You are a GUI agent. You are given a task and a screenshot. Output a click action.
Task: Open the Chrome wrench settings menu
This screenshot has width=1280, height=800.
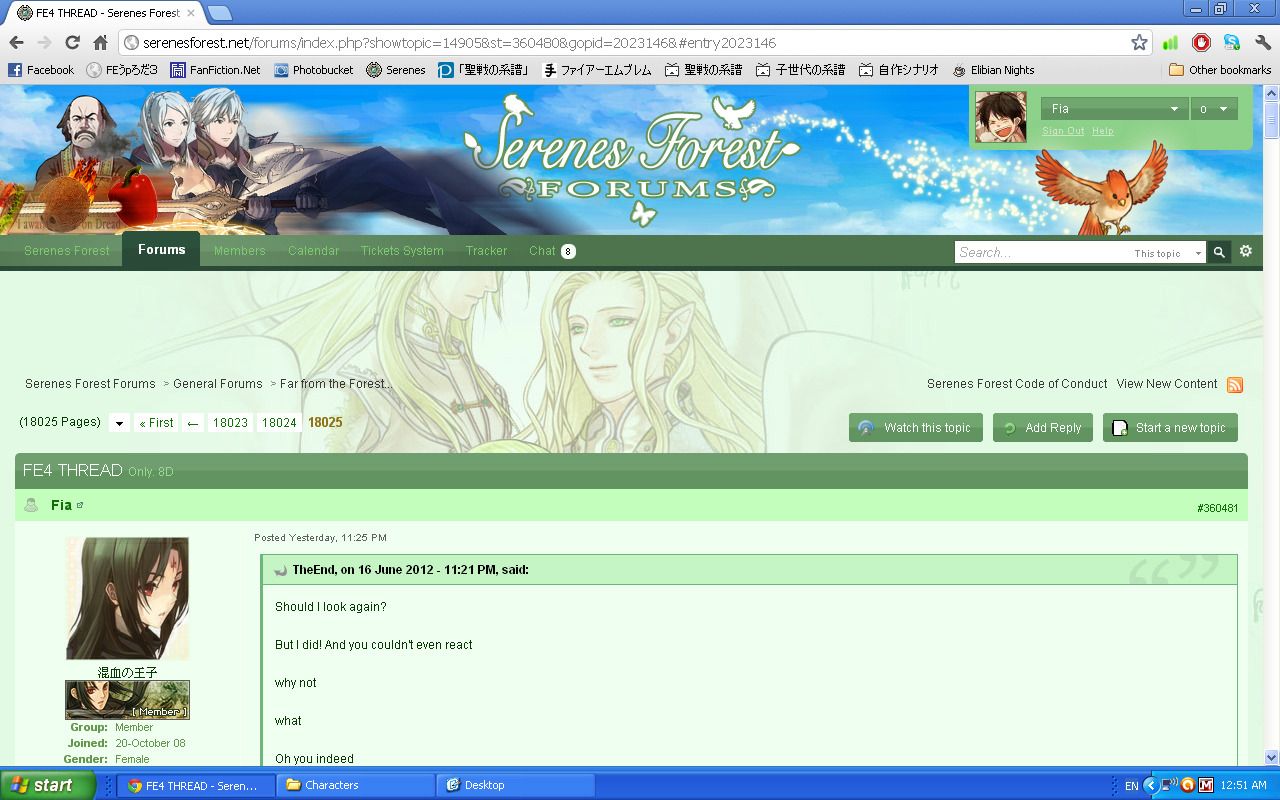[x=1262, y=42]
